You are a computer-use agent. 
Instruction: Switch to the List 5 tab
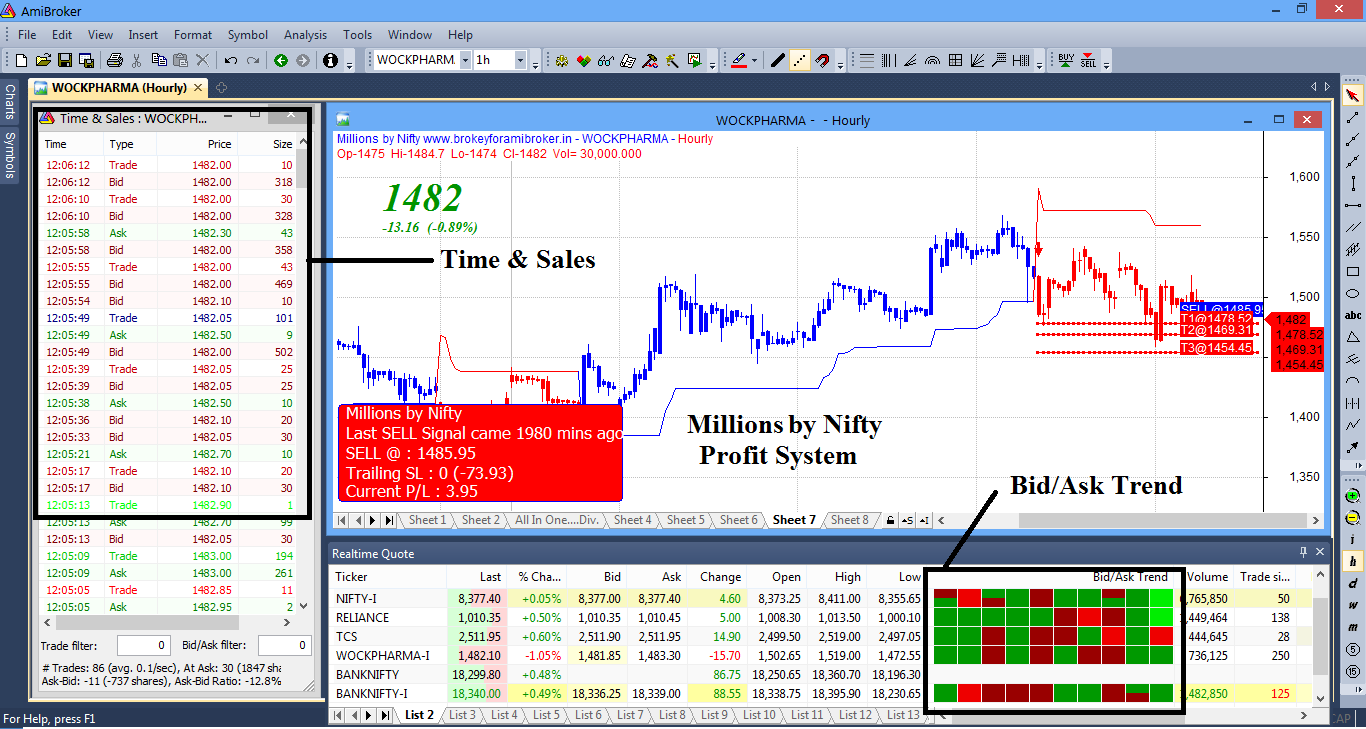546,715
